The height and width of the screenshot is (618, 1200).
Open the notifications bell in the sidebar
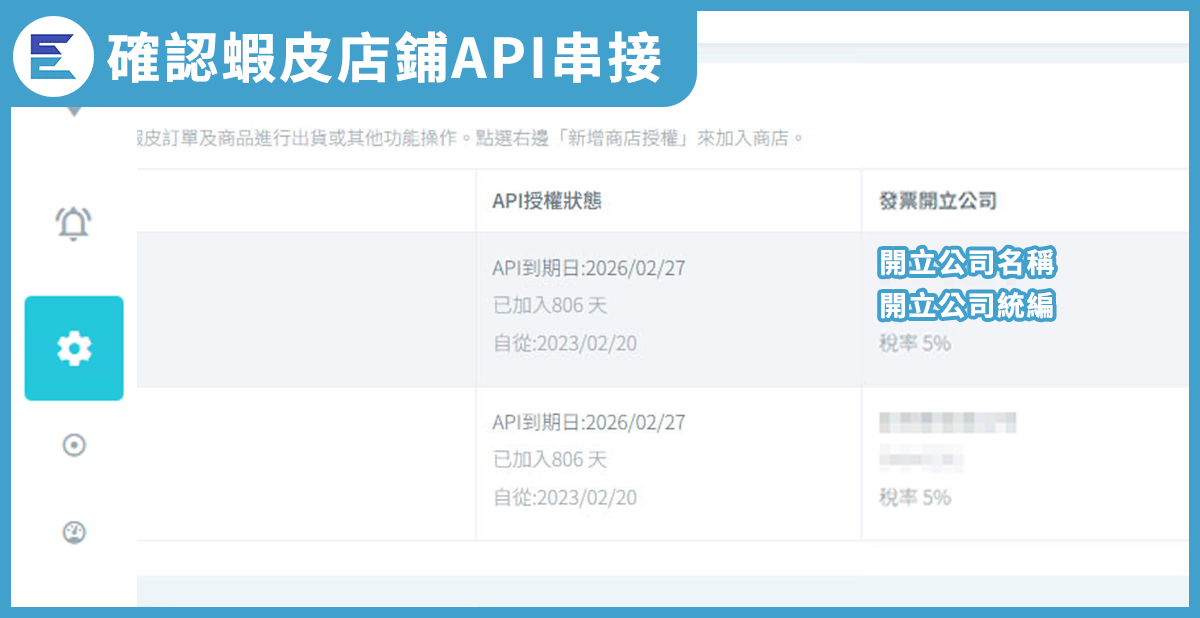(x=74, y=223)
